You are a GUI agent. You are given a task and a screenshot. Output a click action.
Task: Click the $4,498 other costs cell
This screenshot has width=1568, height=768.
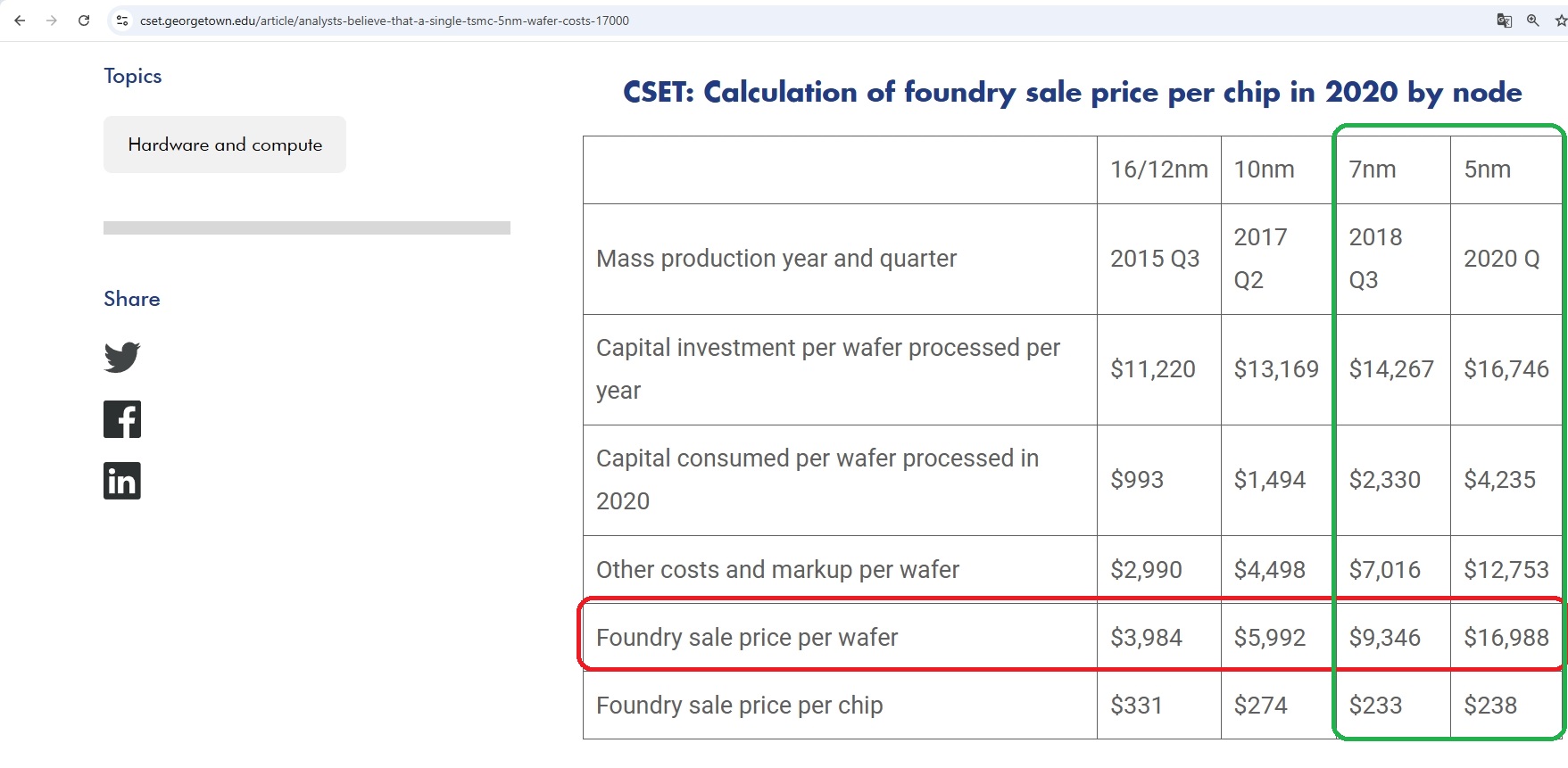click(x=1269, y=569)
